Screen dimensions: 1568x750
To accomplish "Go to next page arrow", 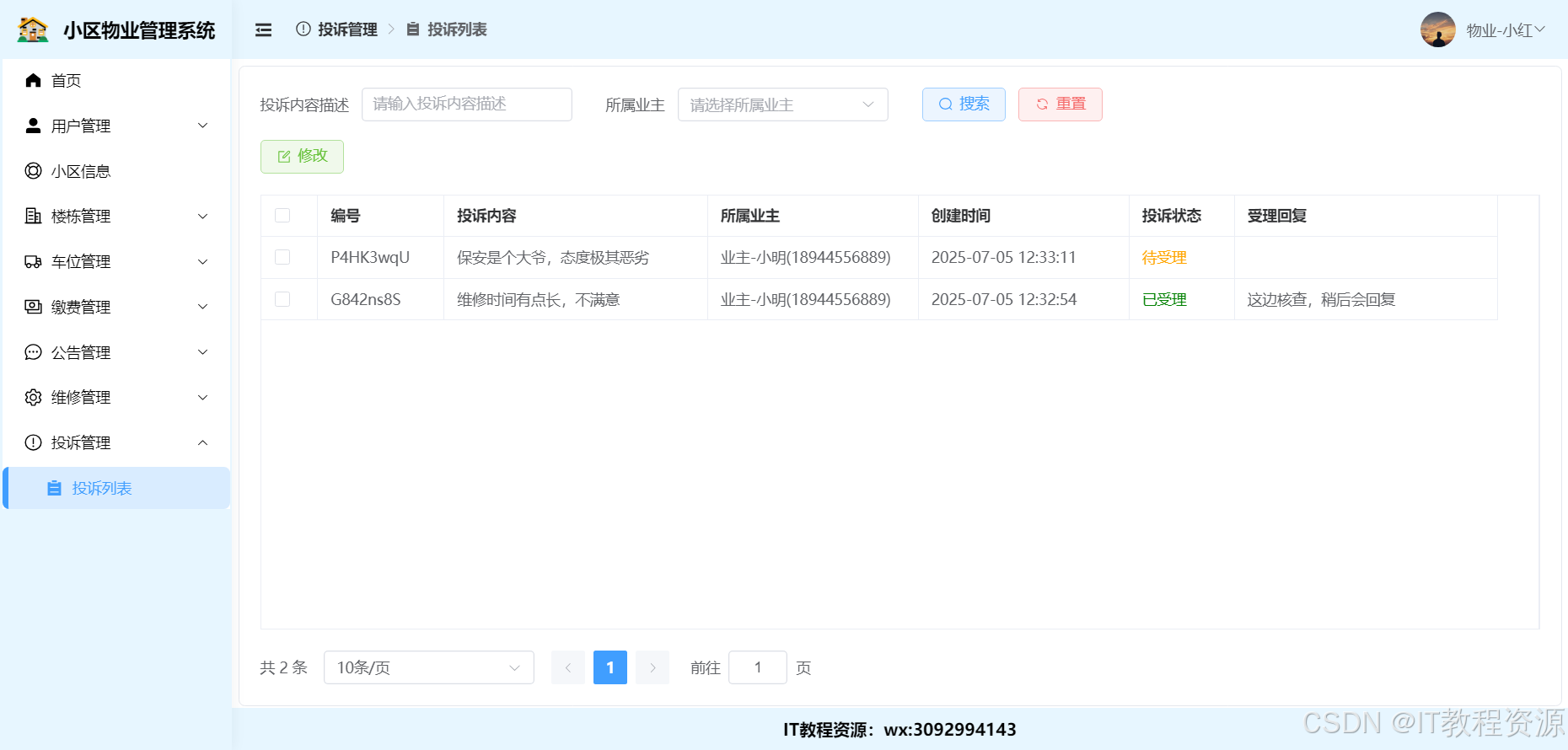I will pyautogui.click(x=652, y=667).
